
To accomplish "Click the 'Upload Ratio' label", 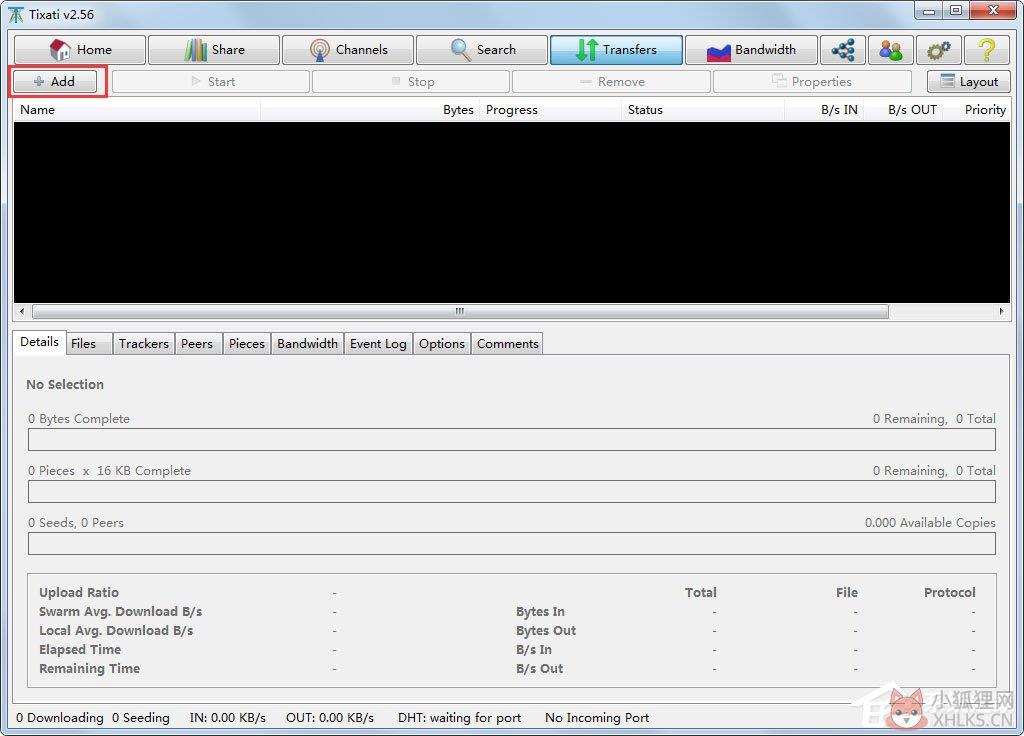I will [x=79, y=592].
